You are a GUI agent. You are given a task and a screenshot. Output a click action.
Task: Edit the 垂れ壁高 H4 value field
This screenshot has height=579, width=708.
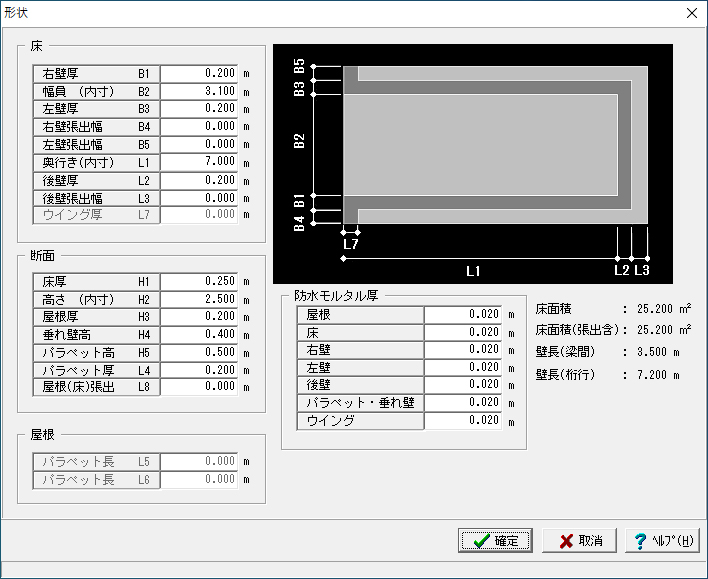pyautogui.click(x=199, y=334)
